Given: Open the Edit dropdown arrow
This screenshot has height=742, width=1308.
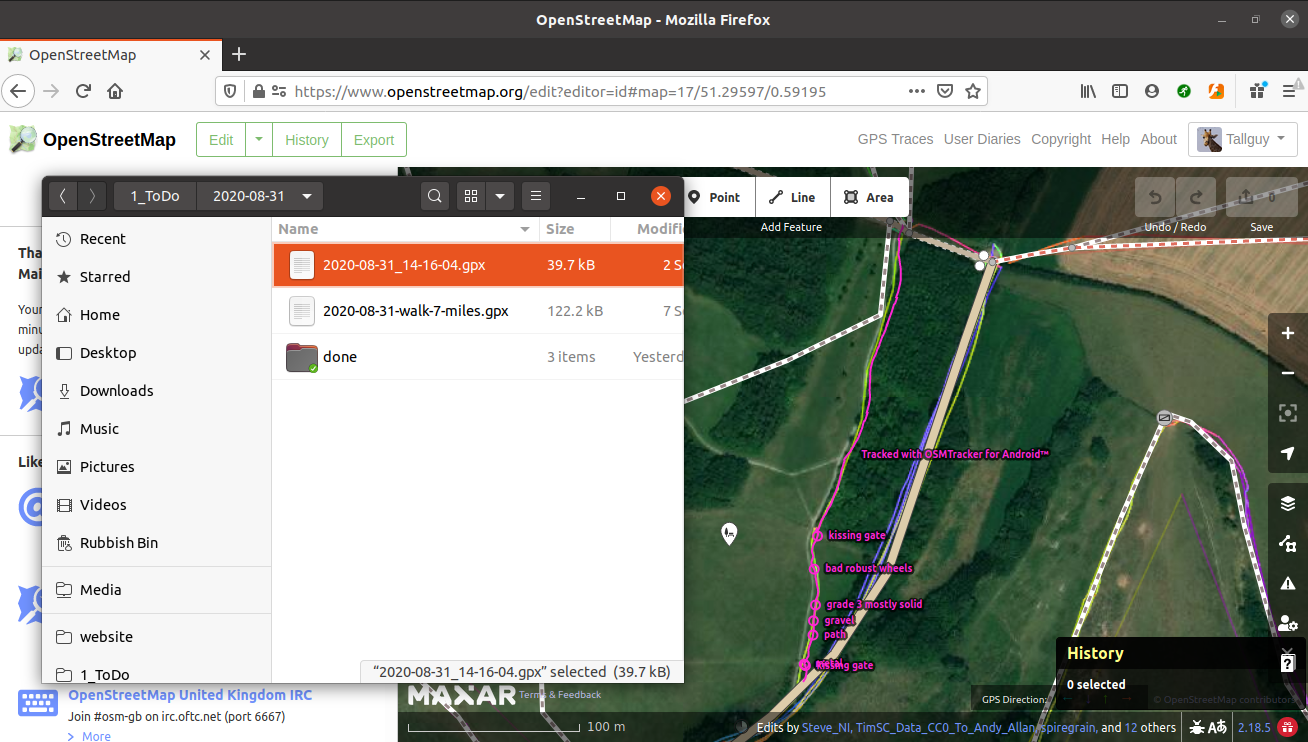Looking at the screenshot, I should [x=259, y=140].
